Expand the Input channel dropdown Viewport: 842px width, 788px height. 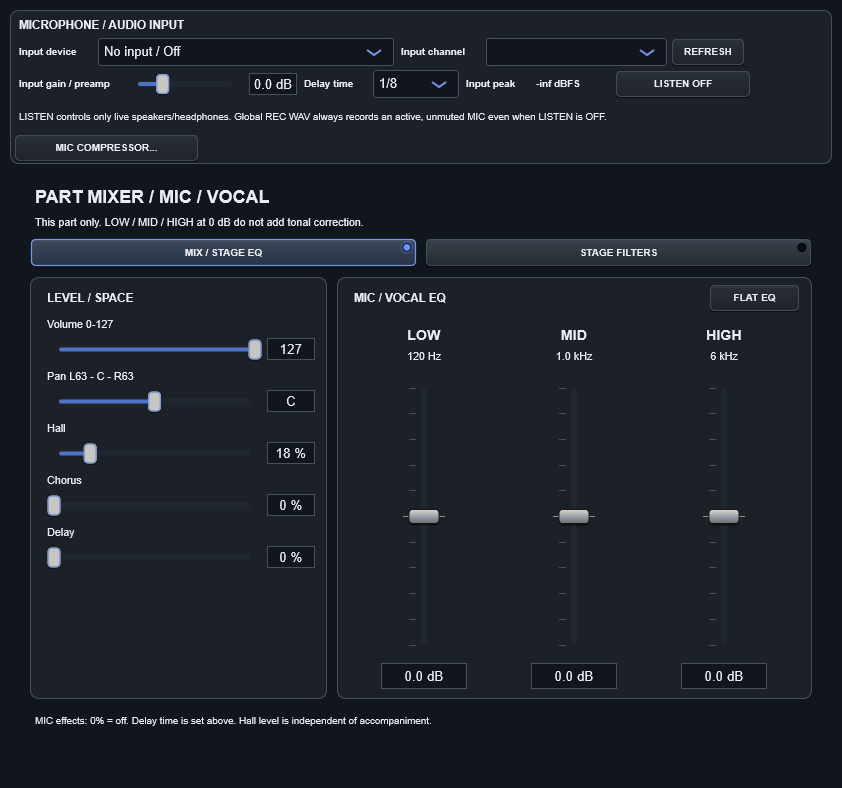[576, 52]
